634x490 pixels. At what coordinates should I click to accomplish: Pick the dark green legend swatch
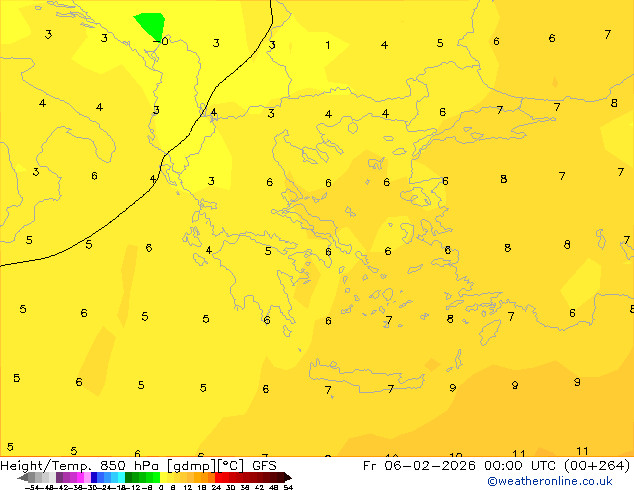click(x=129, y=477)
